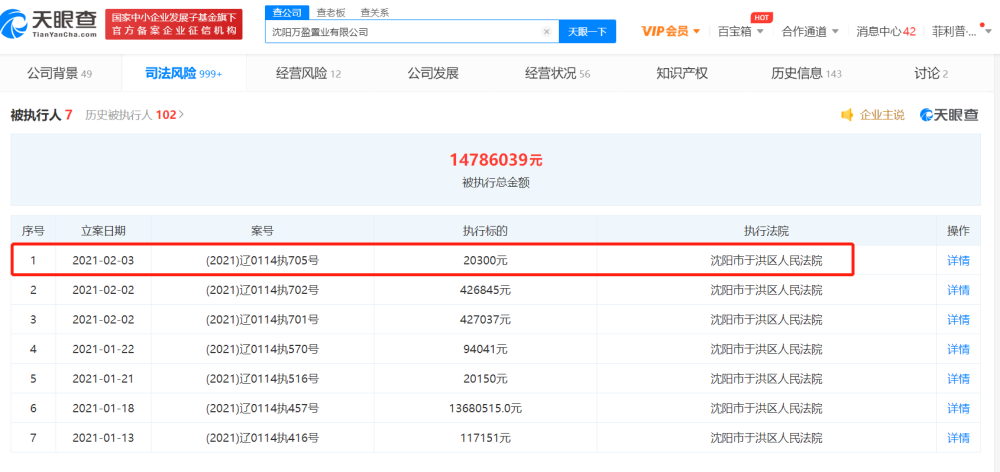Open 历史被执行人 102 list
Screen dimensions: 1000x472
click(x=135, y=115)
